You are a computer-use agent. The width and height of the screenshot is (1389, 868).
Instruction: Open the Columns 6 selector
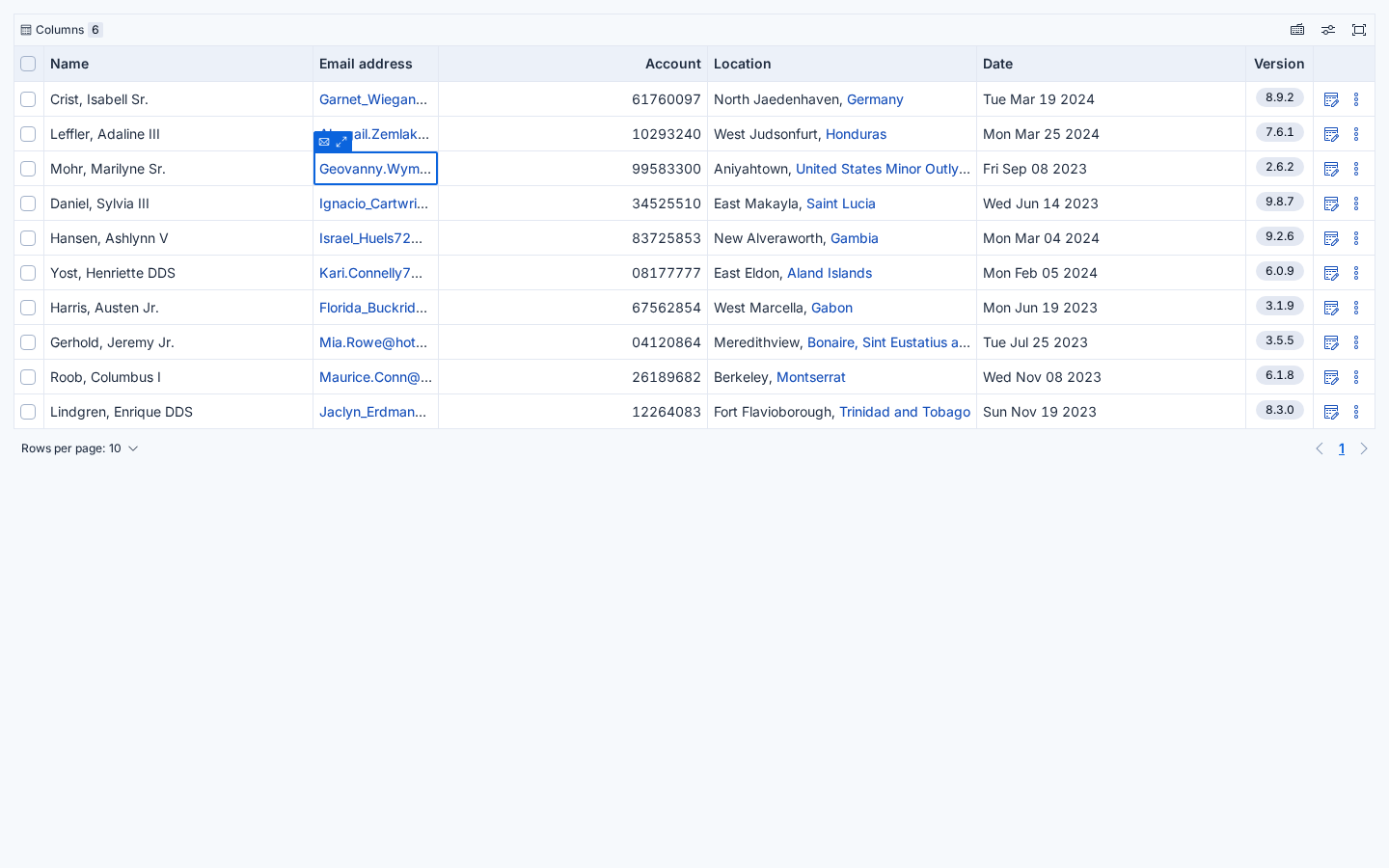(62, 30)
